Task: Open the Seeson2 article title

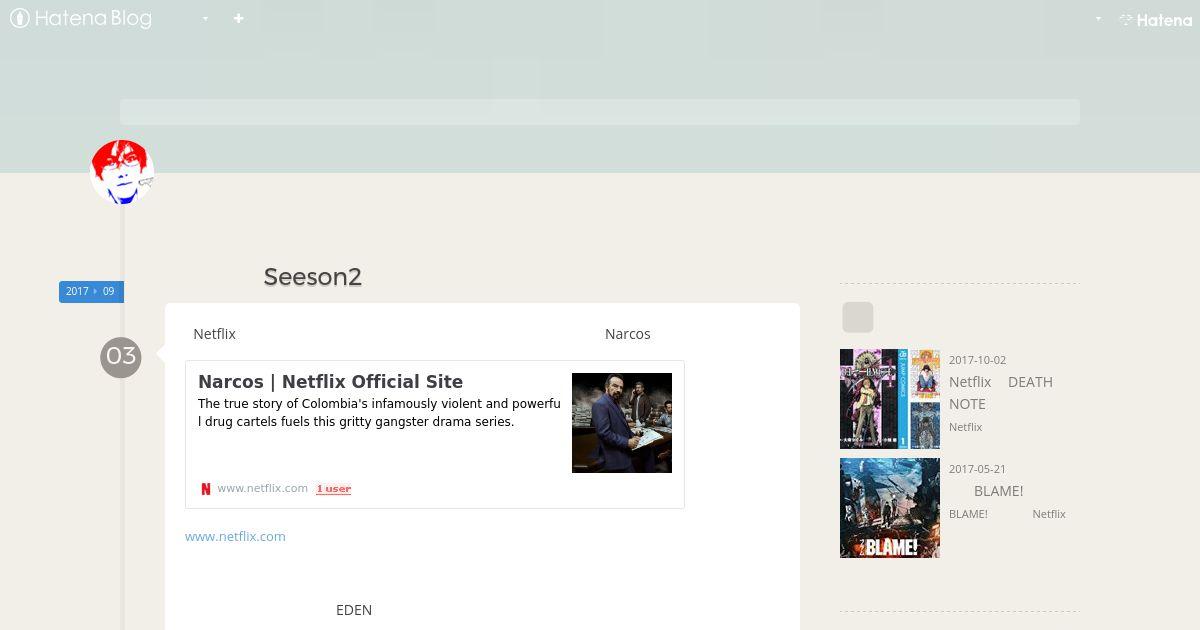Action: [x=312, y=277]
